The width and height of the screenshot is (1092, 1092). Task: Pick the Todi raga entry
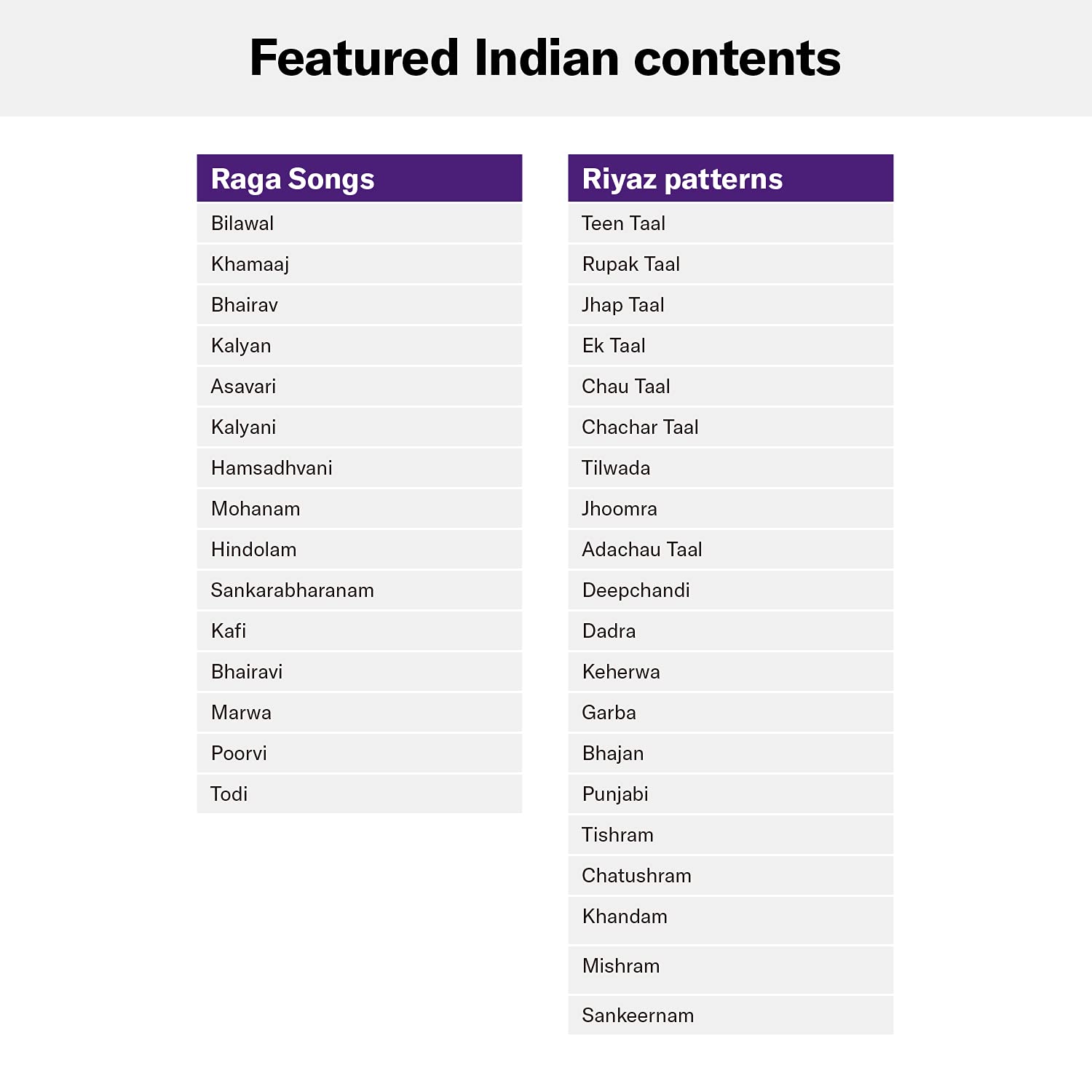229,794
